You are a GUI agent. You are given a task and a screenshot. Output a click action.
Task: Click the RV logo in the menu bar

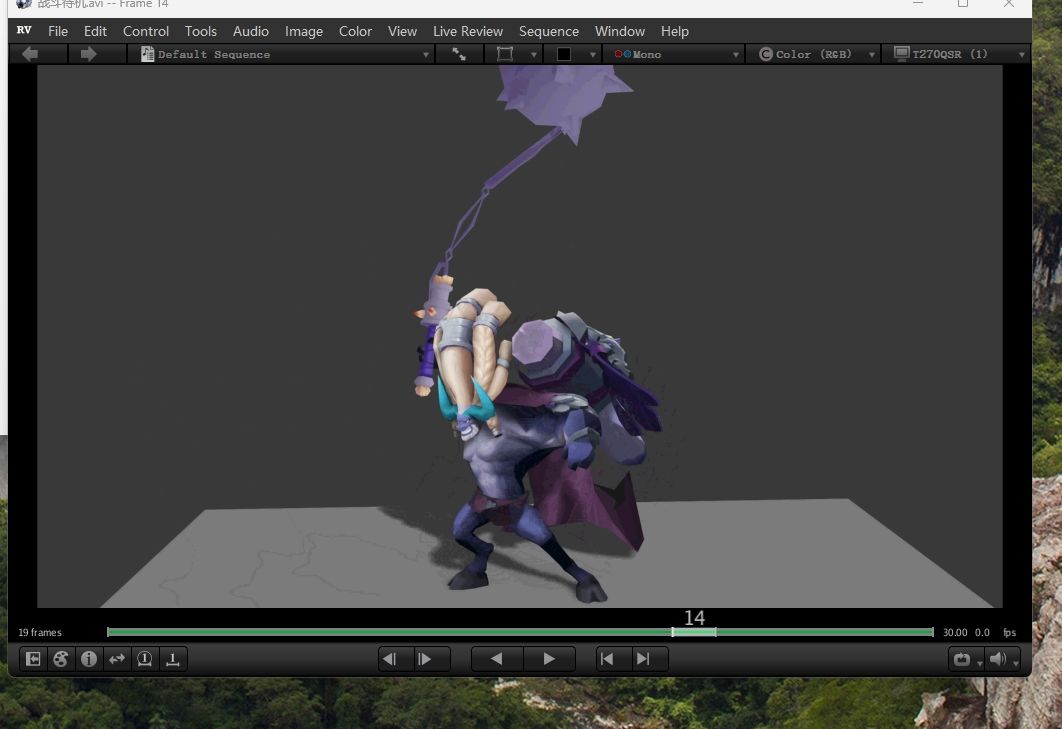24,30
